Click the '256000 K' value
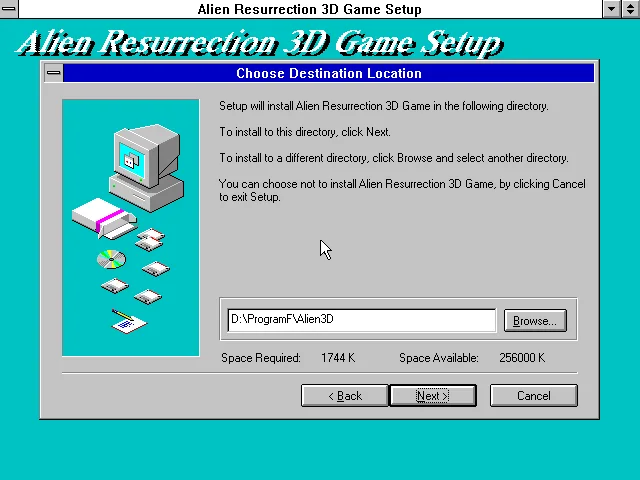This screenshot has width=640, height=480. pyautogui.click(x=522, y=358)
